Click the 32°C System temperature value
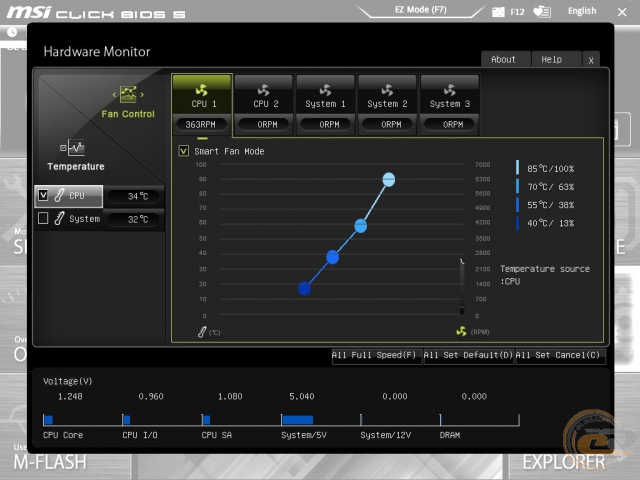This screenshot has height=480, width=640. pos(133,220)
